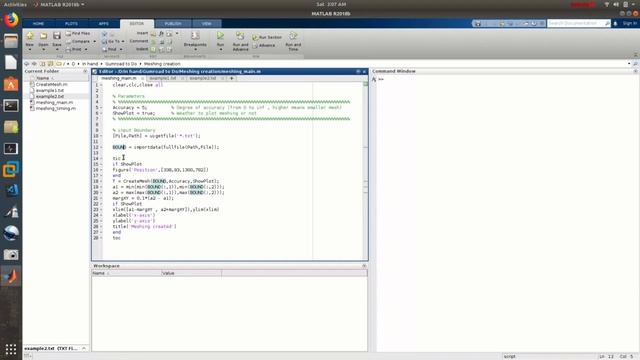The height and width of the screenshot is (360, 640).
Task: Click the Save disk icon
Action: 57,36
